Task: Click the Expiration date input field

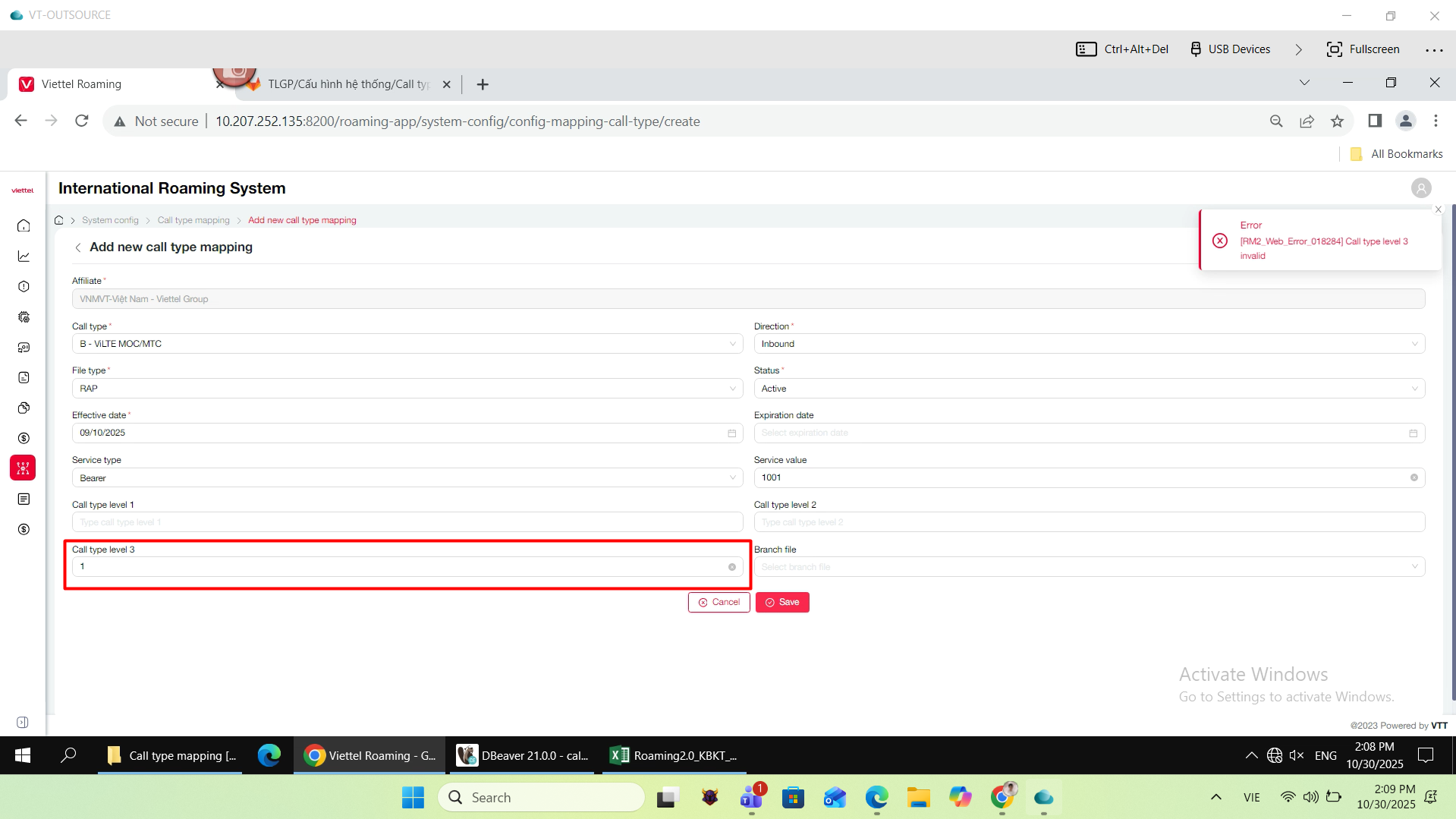Action: 1081,433
